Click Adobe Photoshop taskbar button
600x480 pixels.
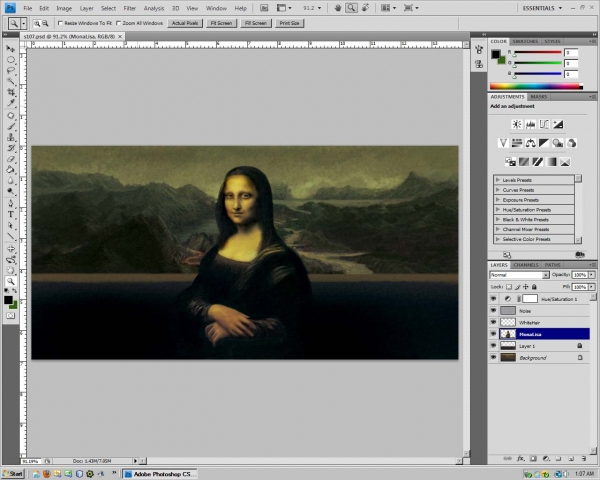160,474
